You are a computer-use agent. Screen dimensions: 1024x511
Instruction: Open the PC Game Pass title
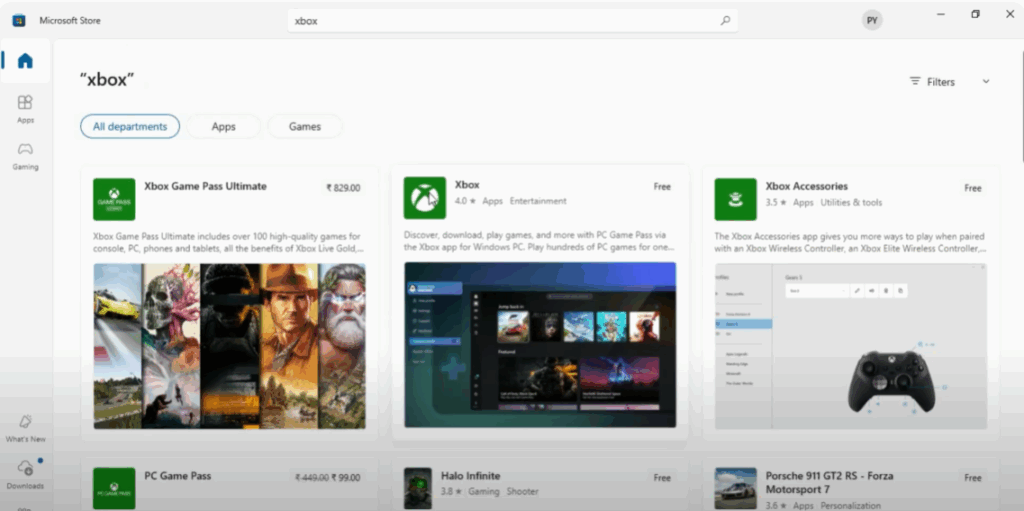coord(178,476)
